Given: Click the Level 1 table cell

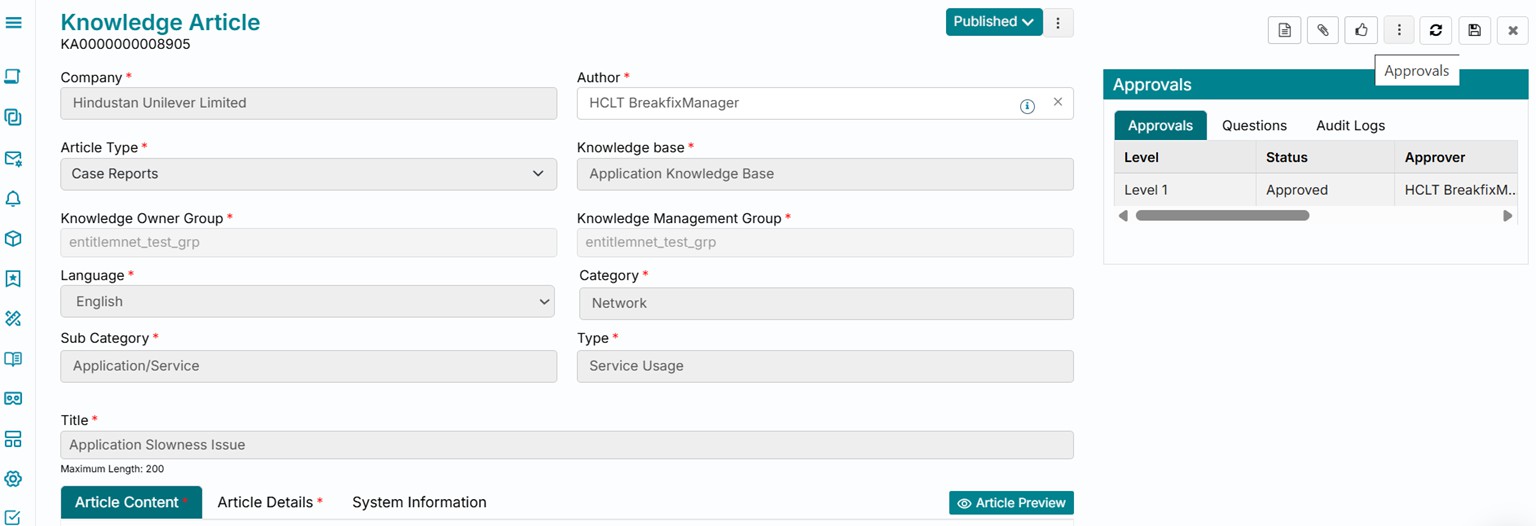Looking at the screenshot, I should 1185,190.
